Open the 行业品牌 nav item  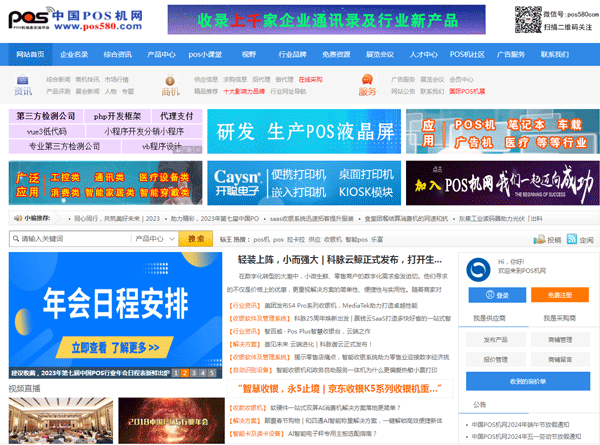coord(292,54)
